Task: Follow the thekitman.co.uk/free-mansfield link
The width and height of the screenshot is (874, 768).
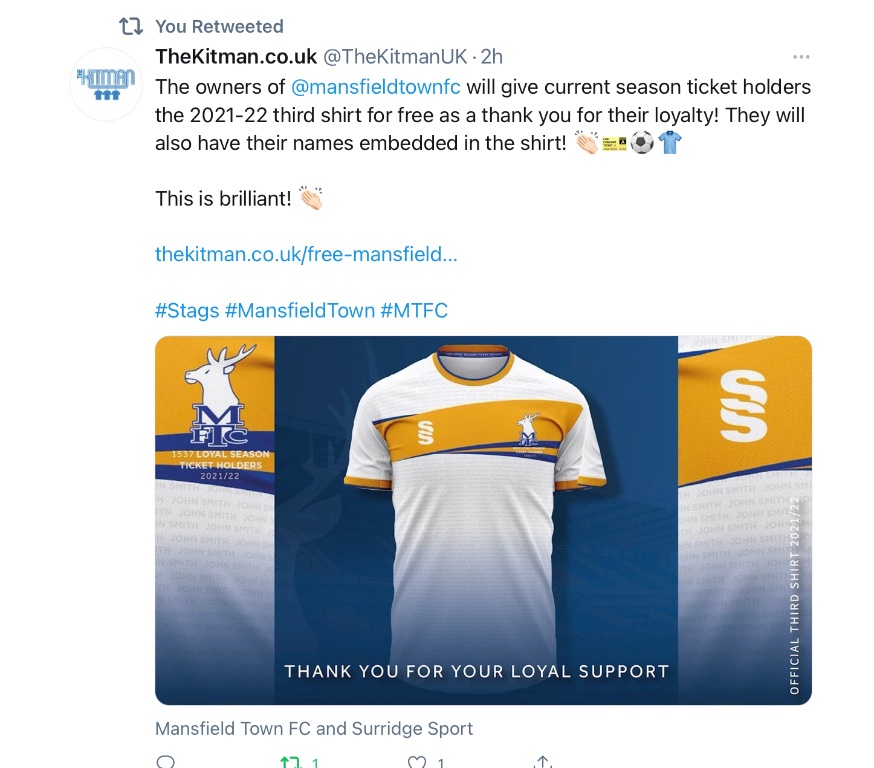Action: (306, 254)
